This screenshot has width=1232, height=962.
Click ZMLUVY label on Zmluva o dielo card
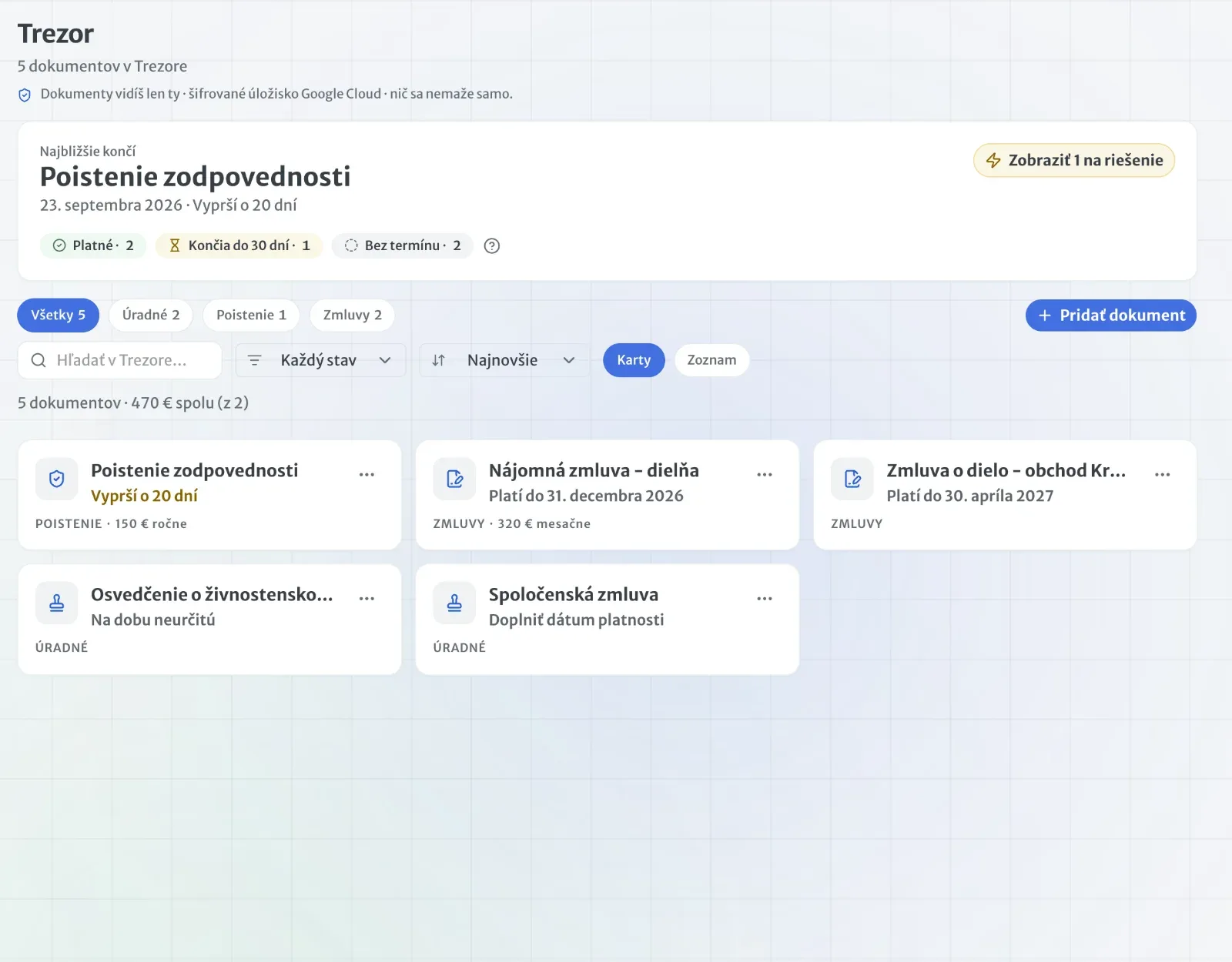(857, 523)
